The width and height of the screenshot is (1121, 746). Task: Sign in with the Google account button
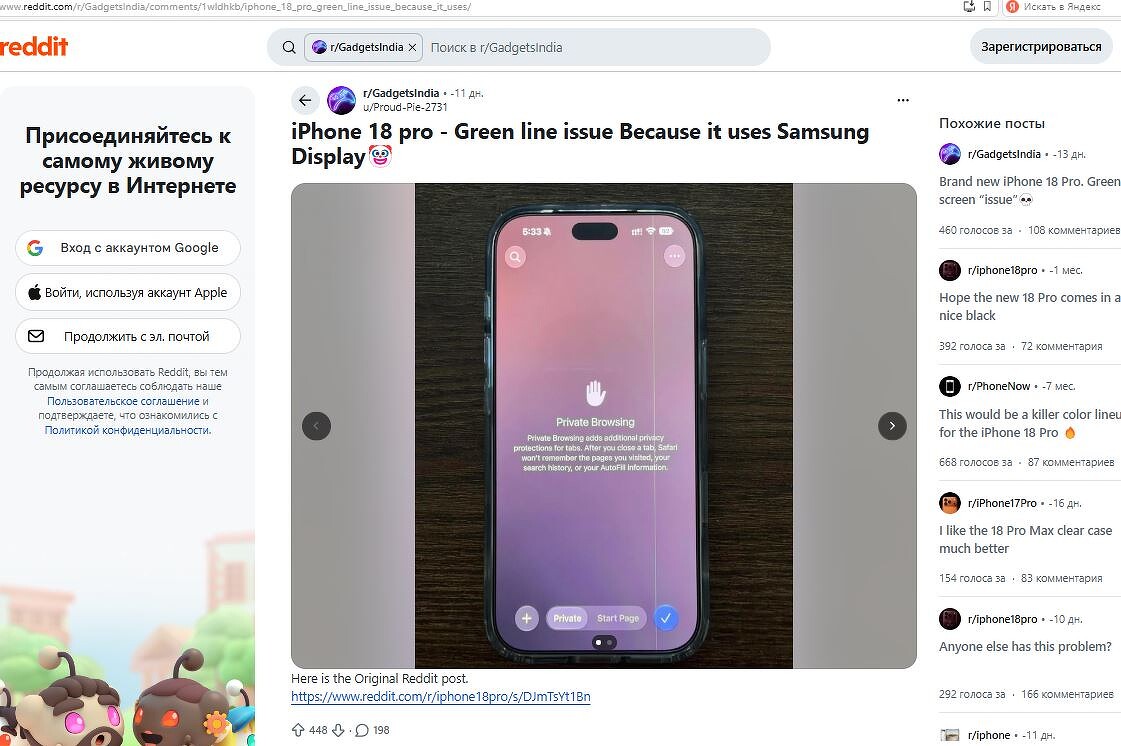coord(128,247)
